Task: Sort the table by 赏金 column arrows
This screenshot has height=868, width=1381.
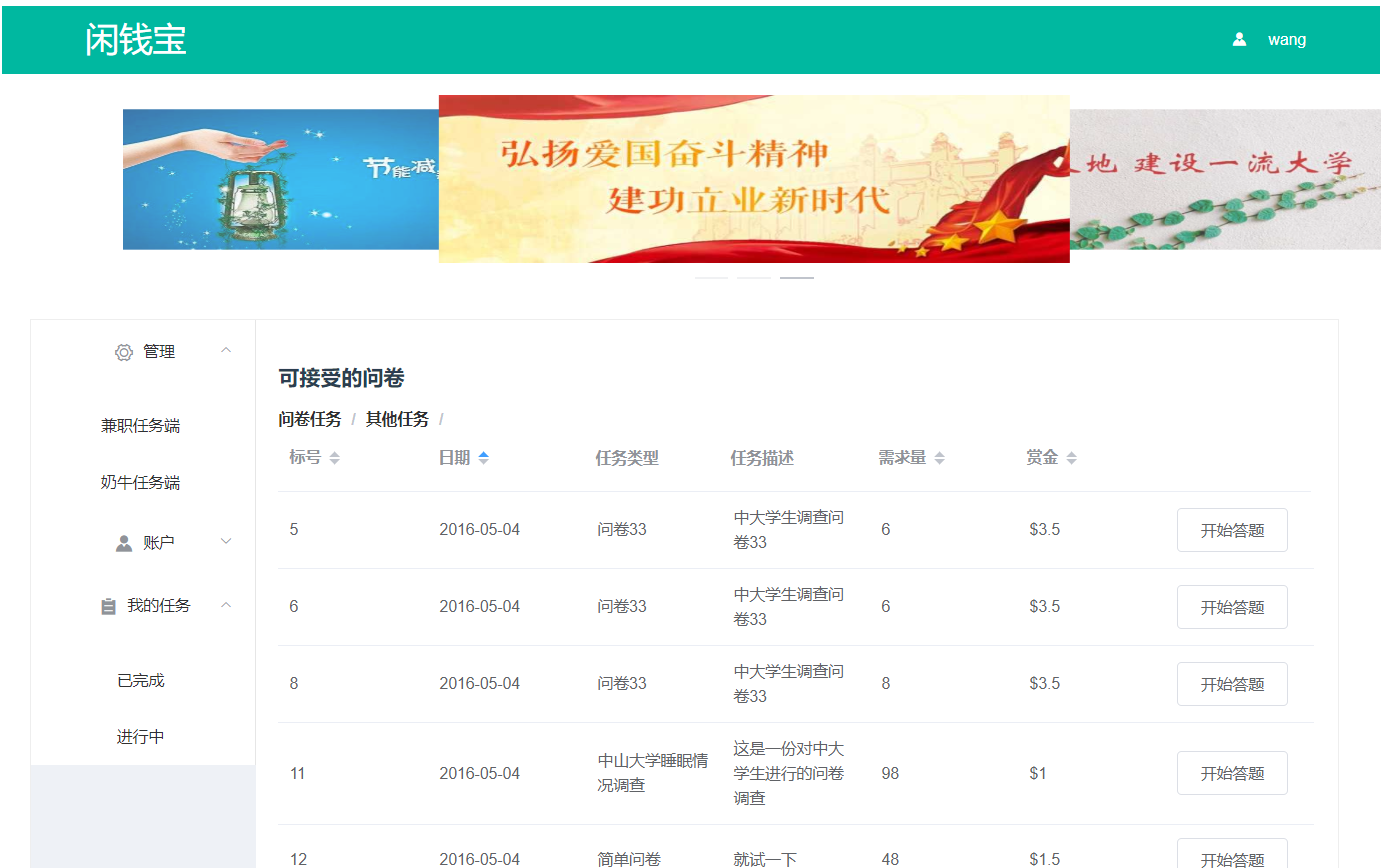Action: [x=1071, y=458]
